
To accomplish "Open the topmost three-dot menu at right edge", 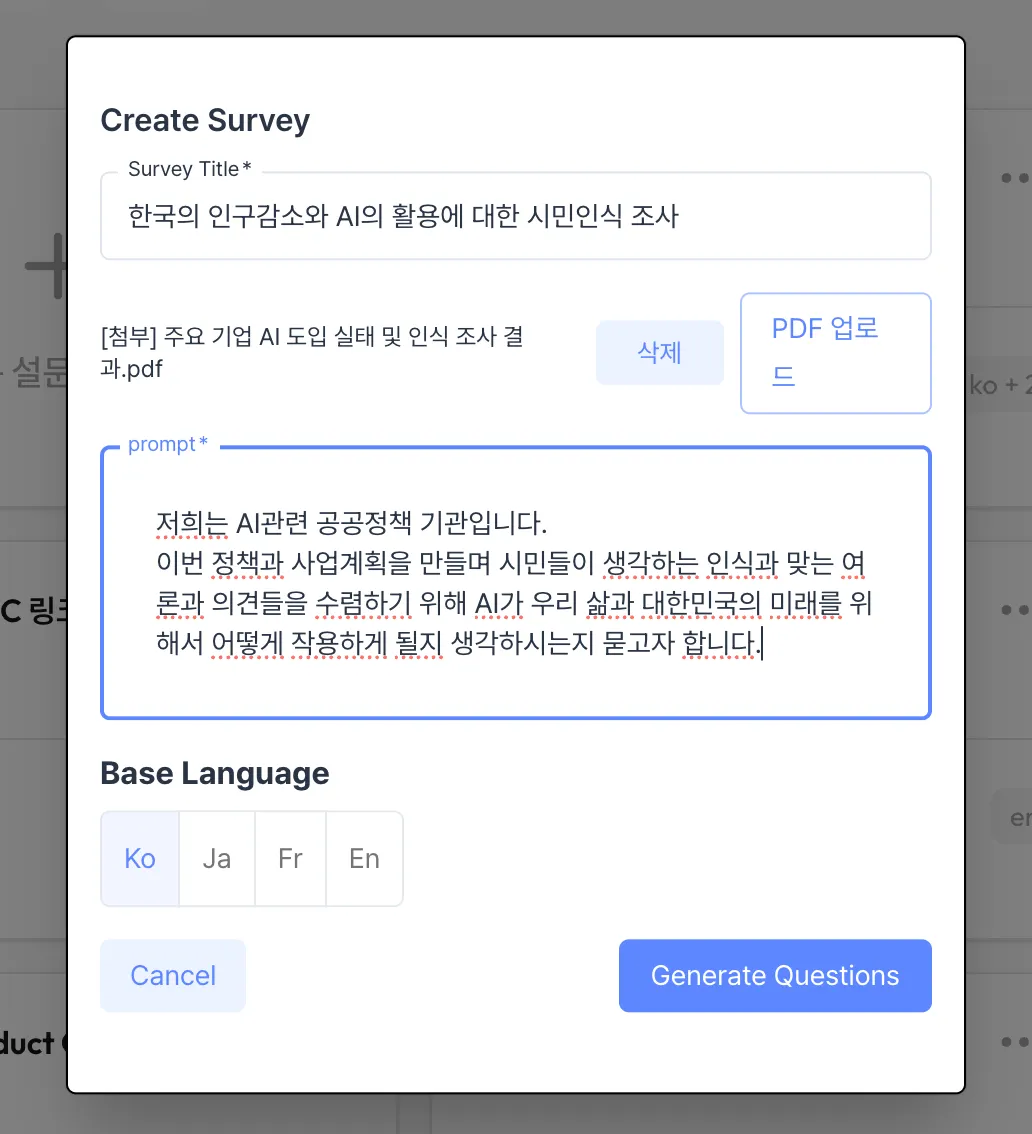I will point(1015,178).
